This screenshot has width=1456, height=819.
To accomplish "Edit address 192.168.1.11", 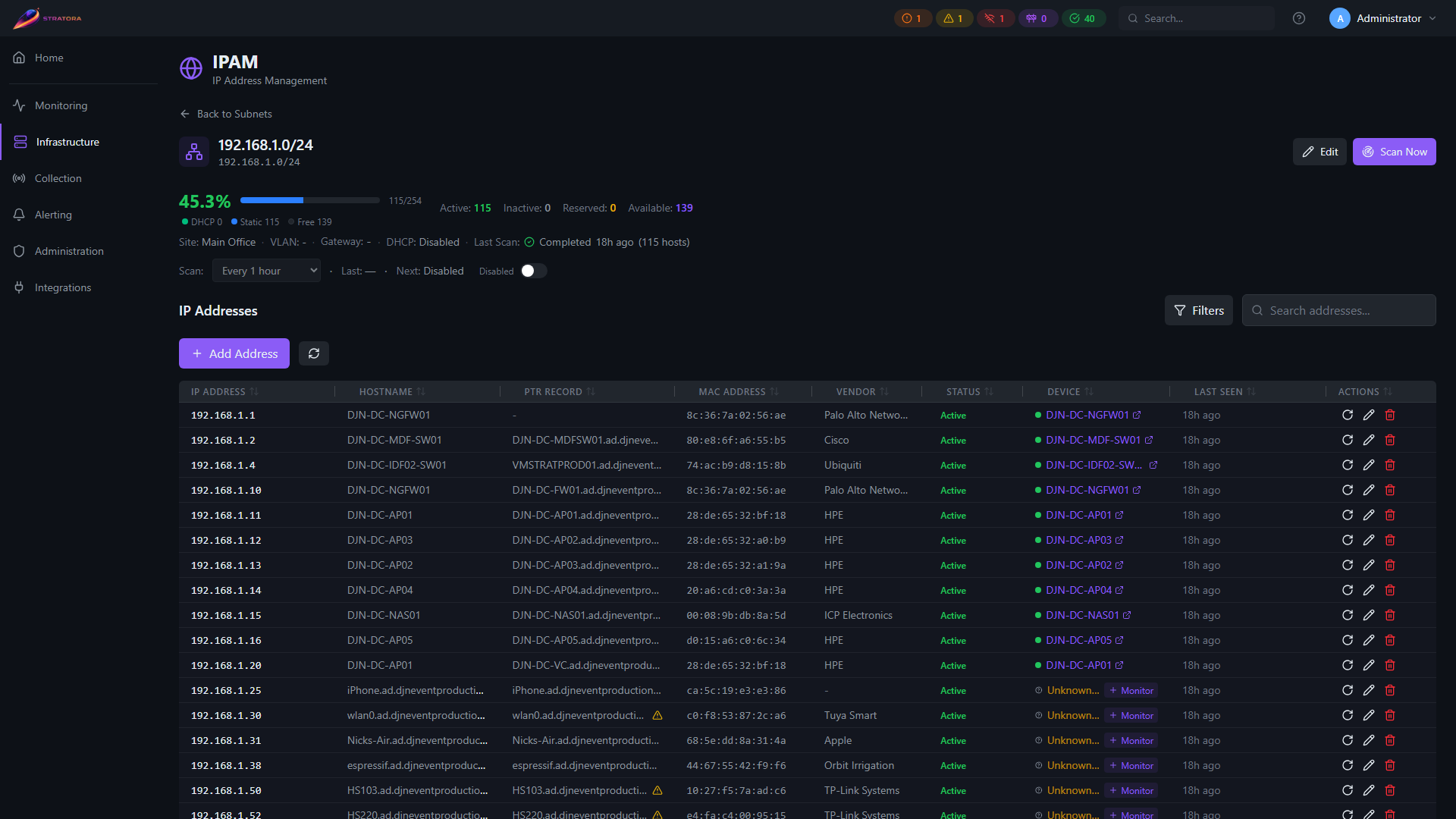I will (1369, 515).
